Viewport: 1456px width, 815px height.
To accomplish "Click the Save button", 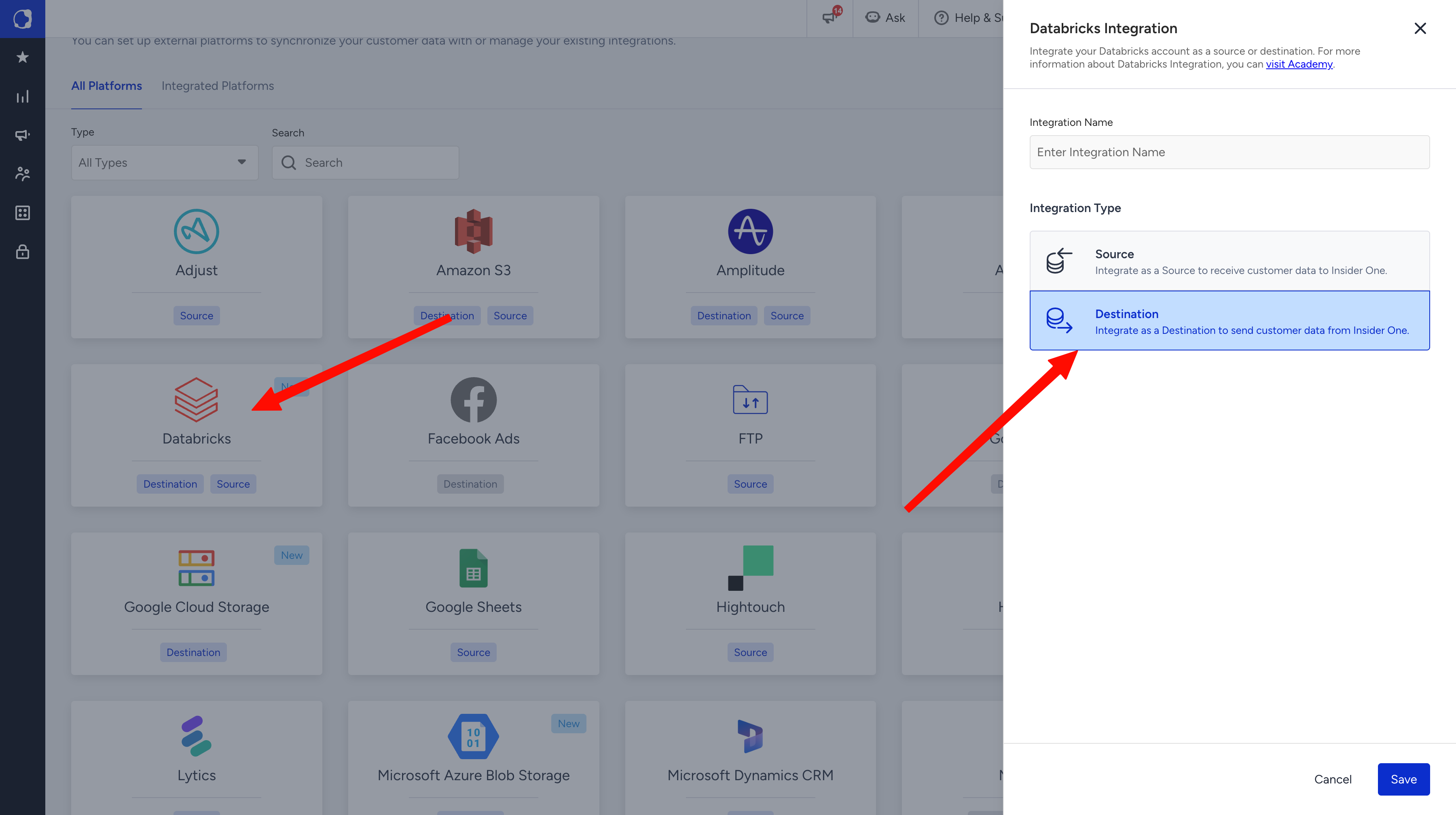I will [x=1403, y=779].
